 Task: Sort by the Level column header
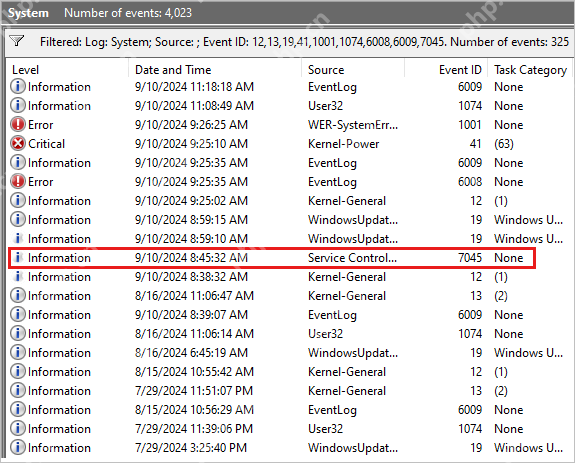25,70
